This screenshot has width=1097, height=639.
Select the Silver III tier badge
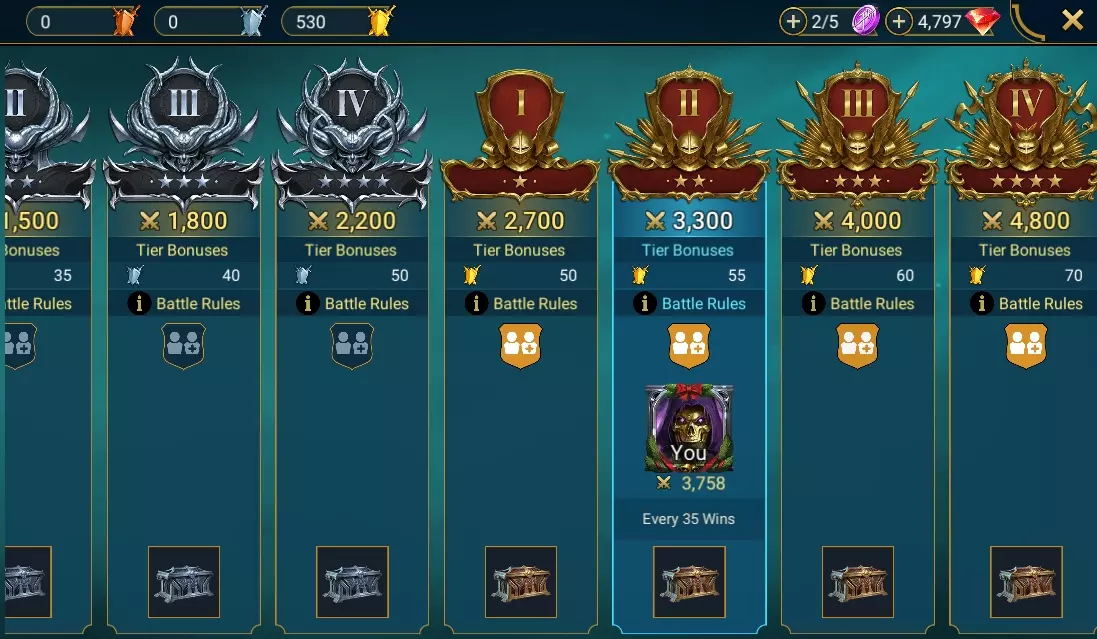(x=184, y=133)
